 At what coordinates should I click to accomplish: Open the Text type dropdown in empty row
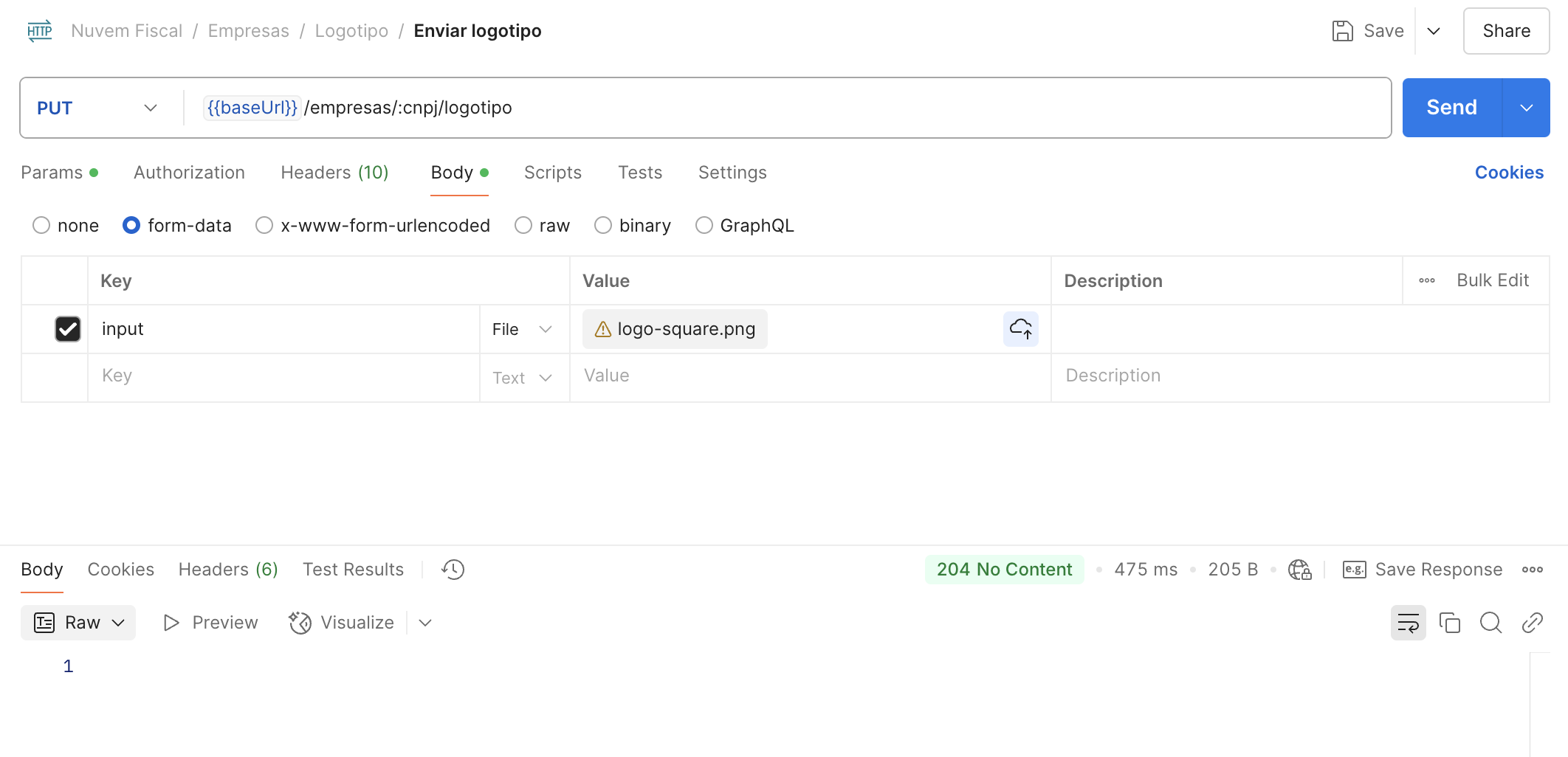tap(523, 378)
